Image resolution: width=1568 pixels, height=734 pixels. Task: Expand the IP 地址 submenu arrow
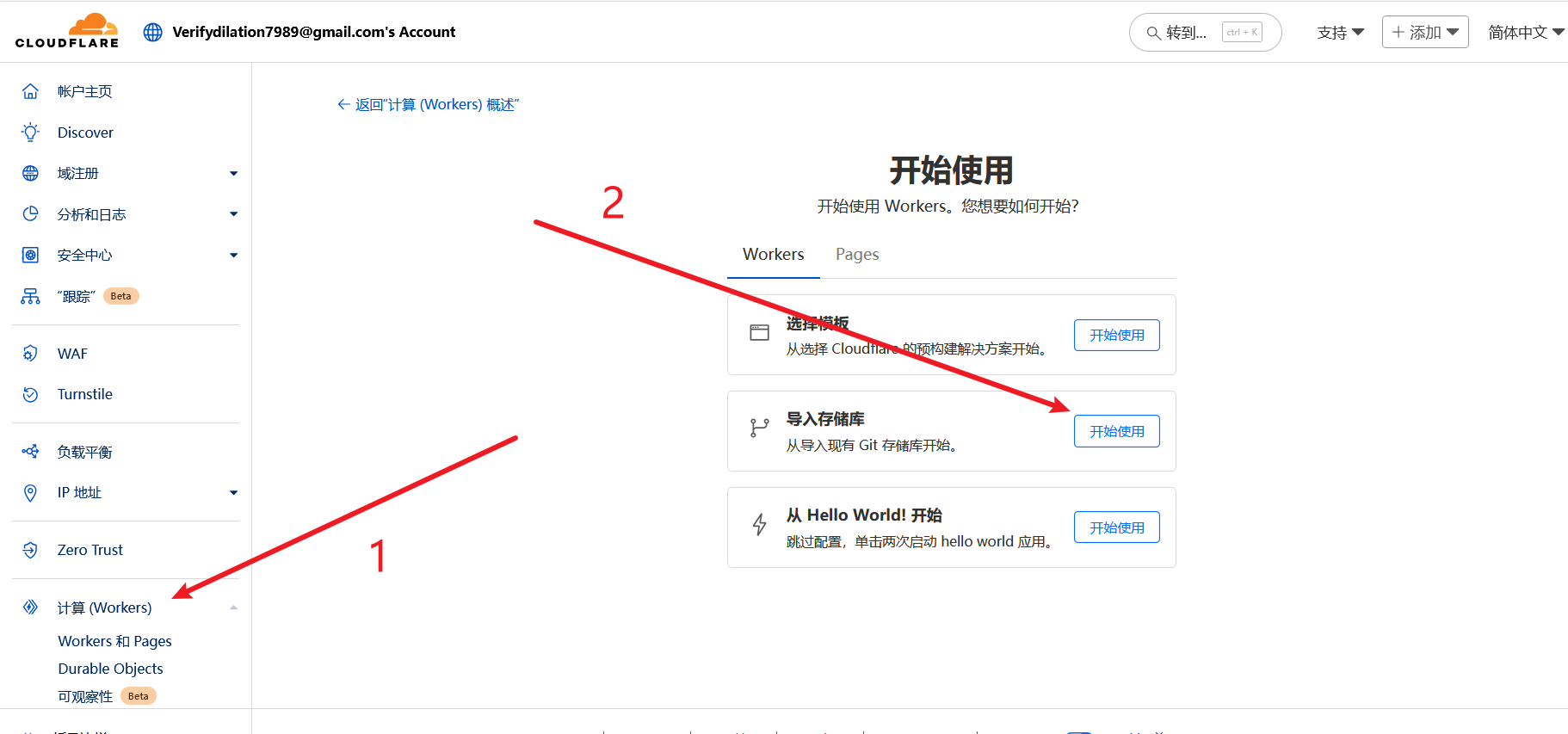(x=233, y=493)
